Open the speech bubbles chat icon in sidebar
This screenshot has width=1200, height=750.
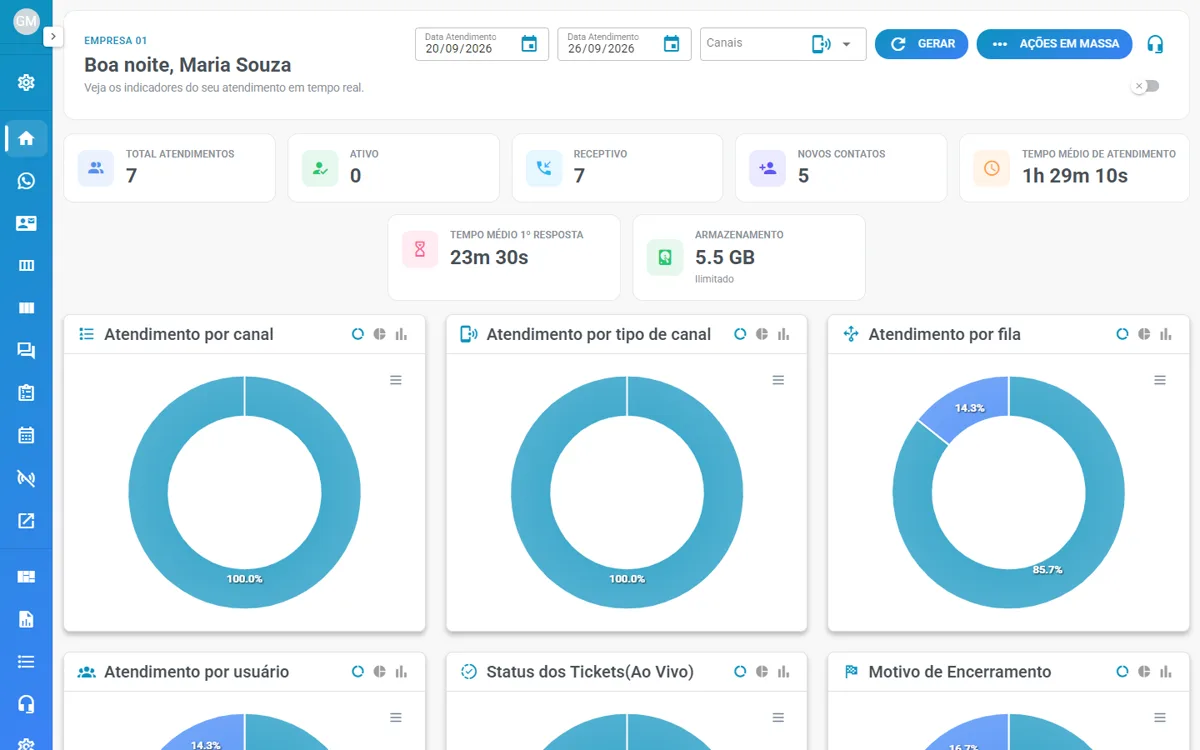(x=26, y=350)
